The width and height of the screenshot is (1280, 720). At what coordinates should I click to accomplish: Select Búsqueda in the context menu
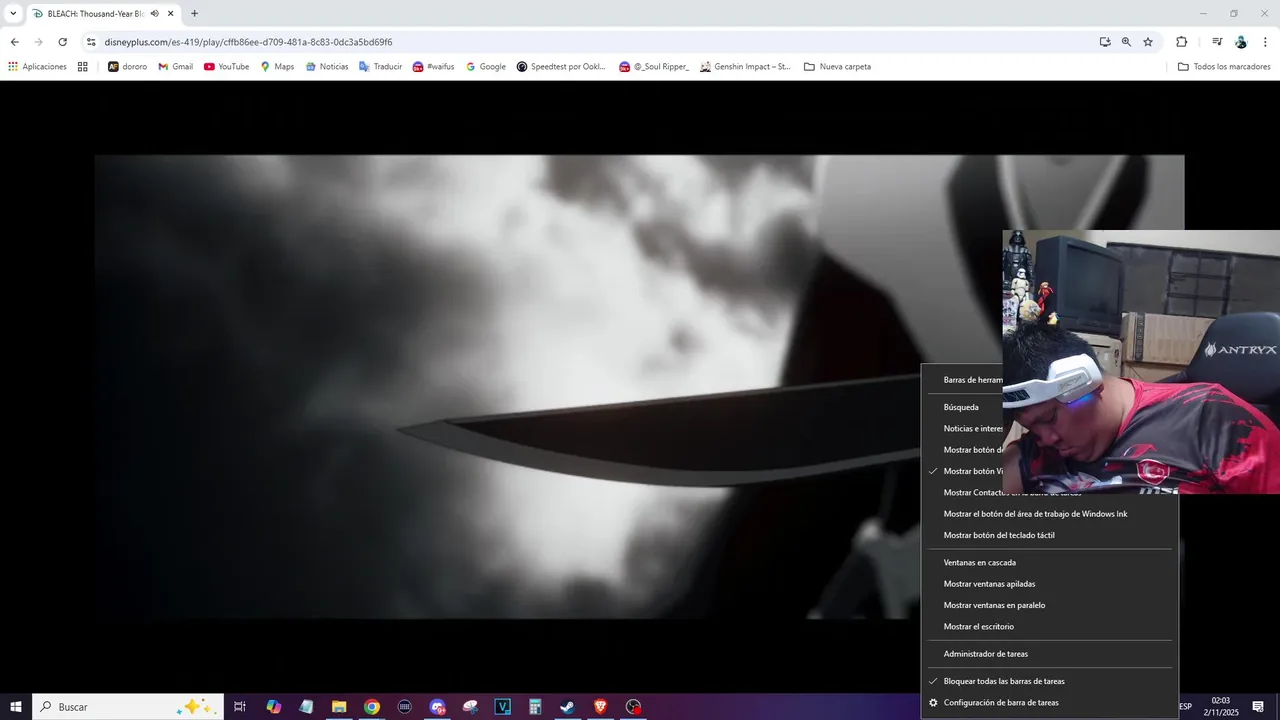(962, 407)
